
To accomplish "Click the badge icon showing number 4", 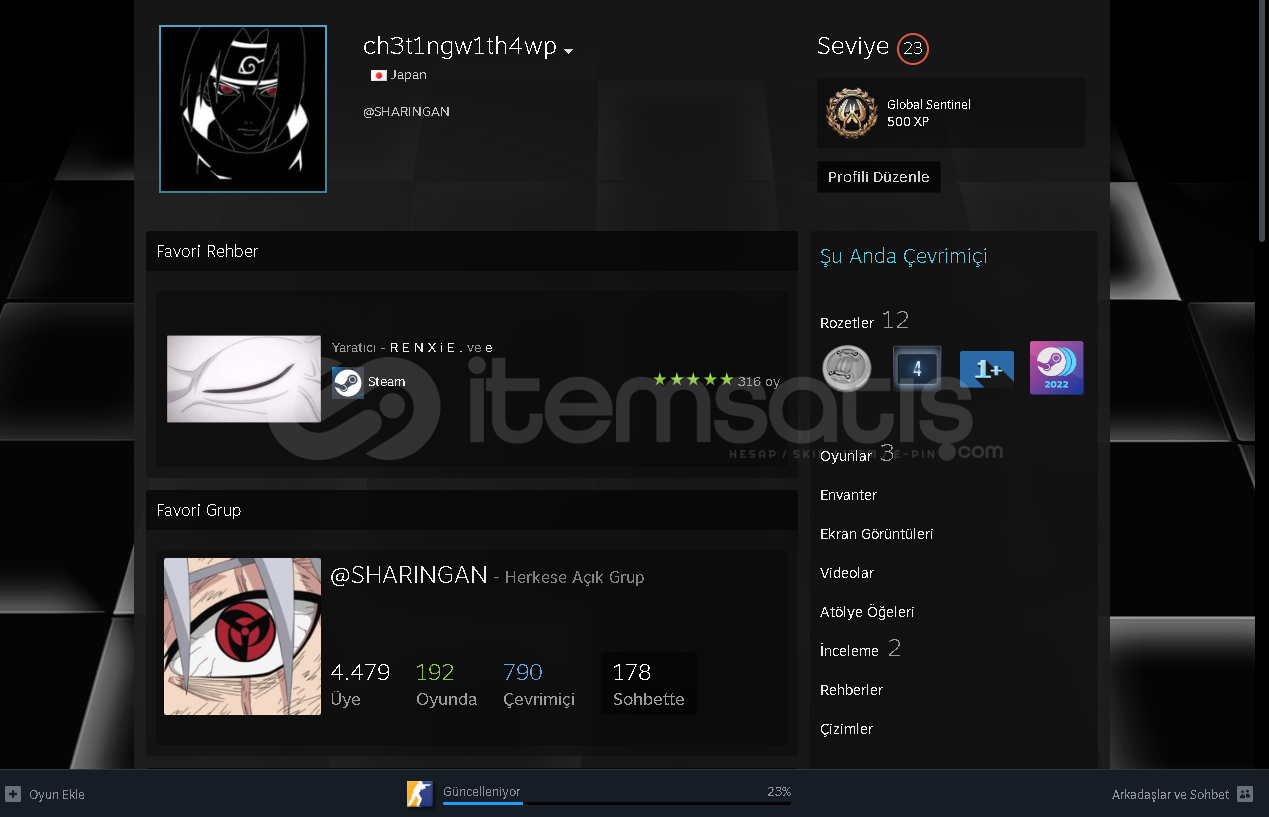I will (x=917, y=368).
